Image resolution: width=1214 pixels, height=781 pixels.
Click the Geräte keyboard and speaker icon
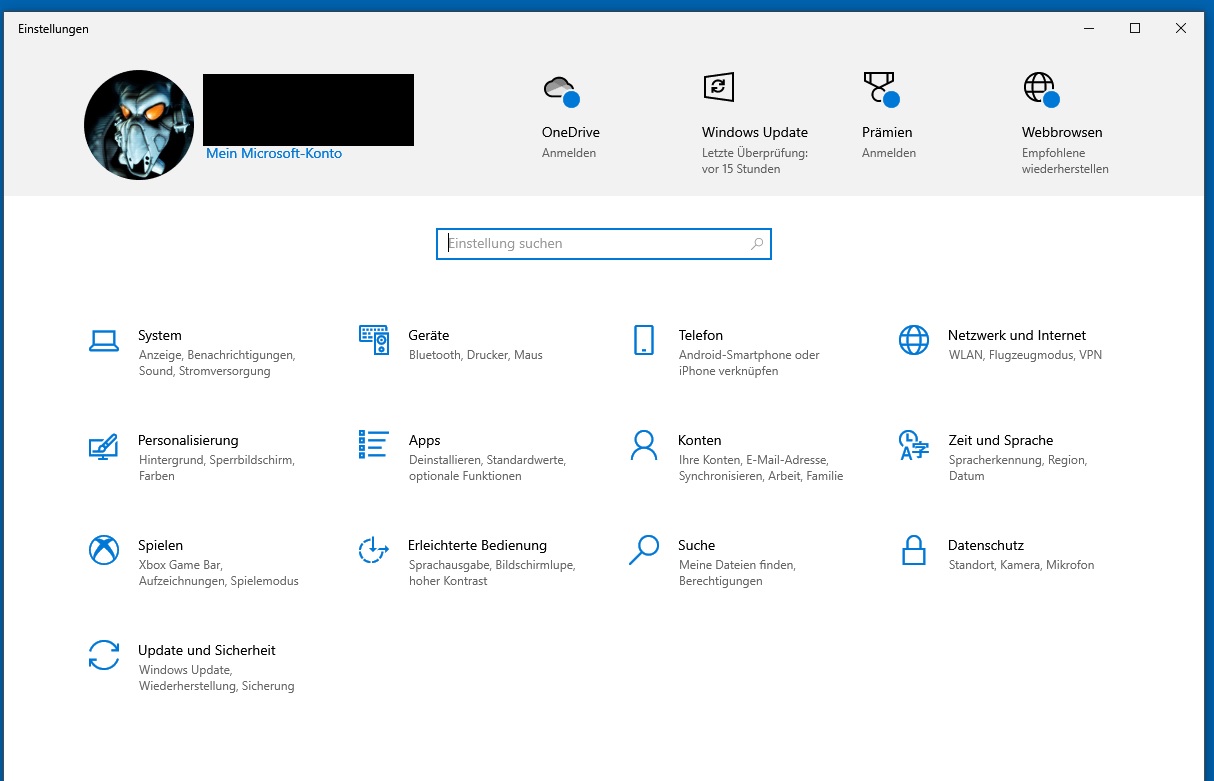point(373,340)
